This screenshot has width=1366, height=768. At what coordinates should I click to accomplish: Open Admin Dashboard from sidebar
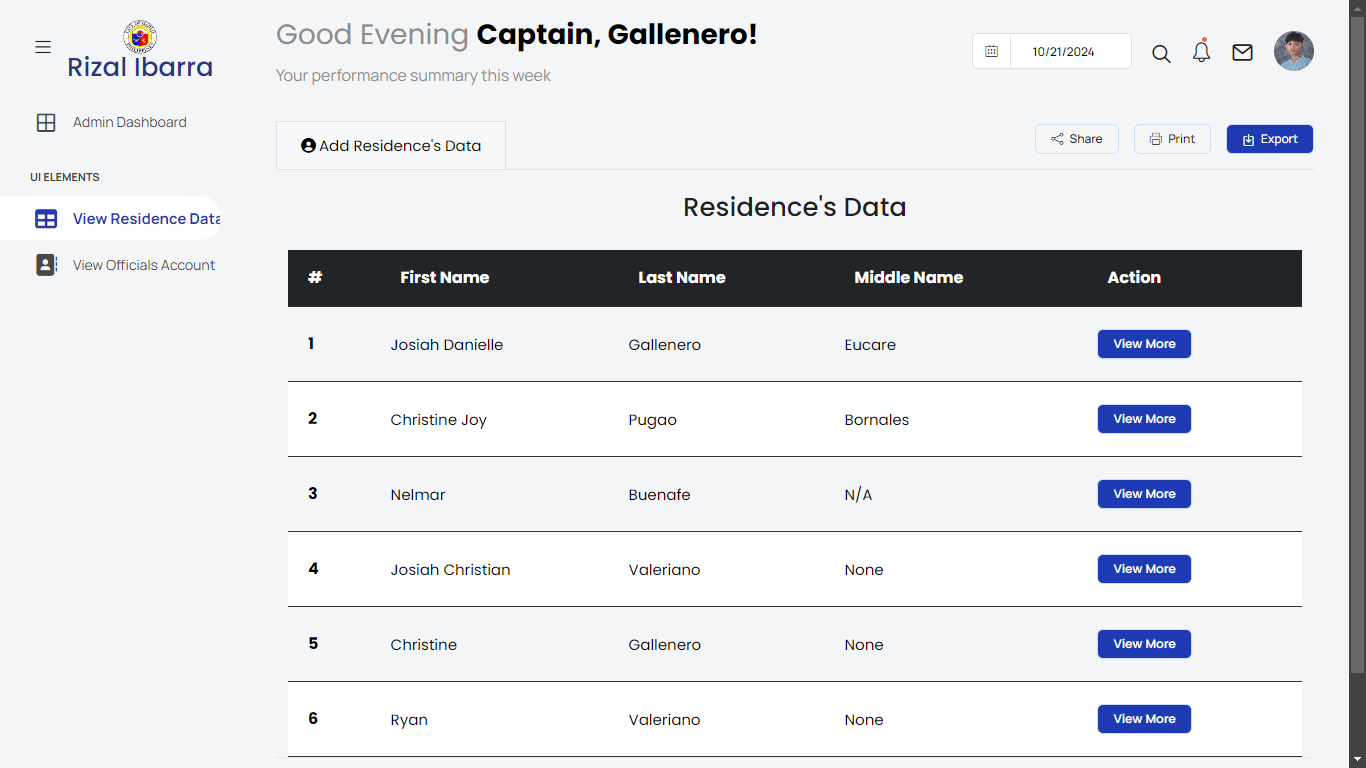pyautogui.click(x=129, y=123)
